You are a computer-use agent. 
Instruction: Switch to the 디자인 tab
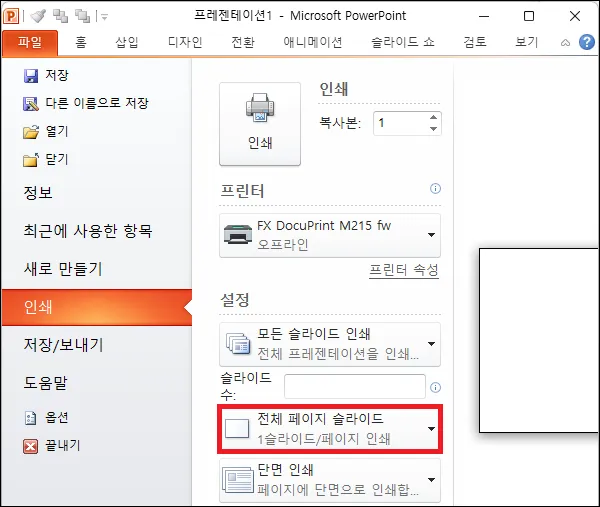(x=185, y=42)
